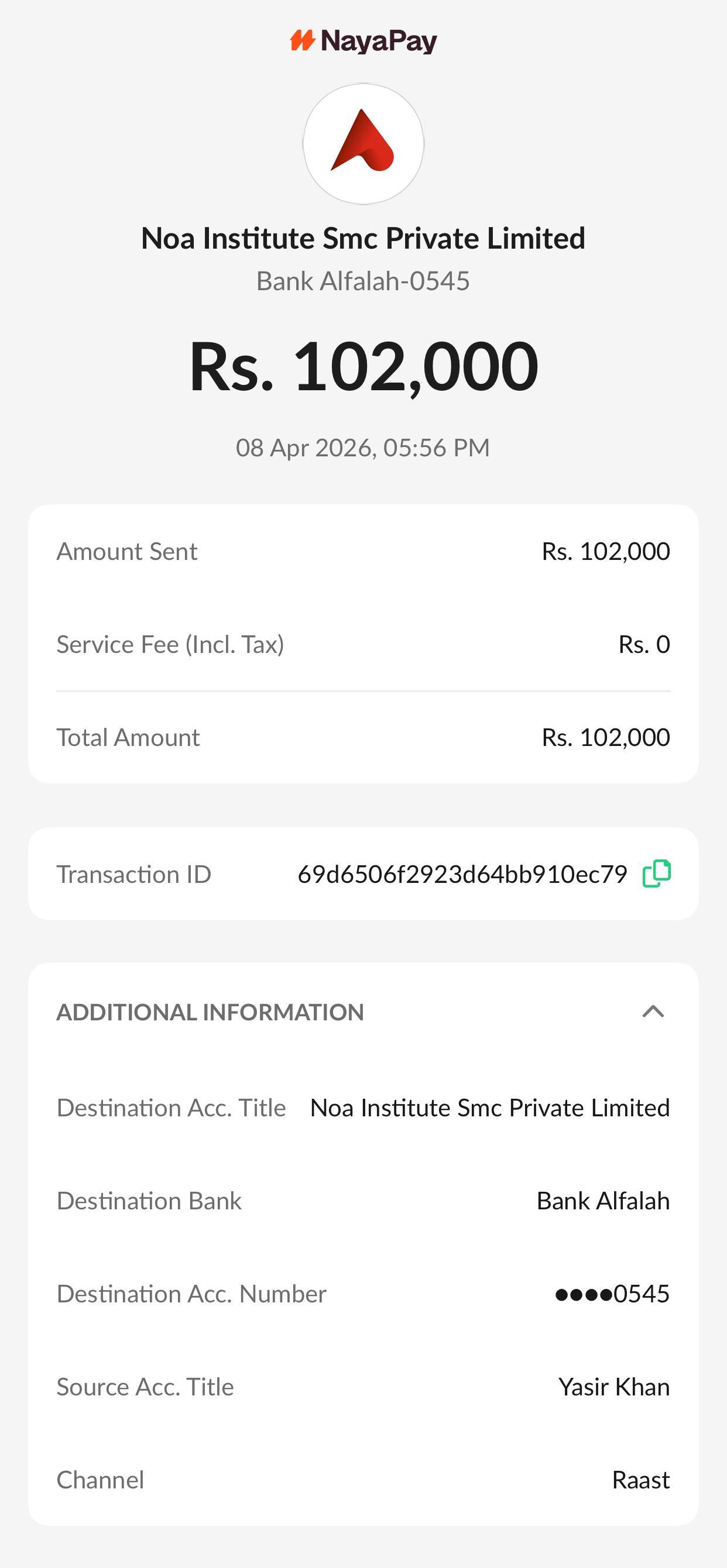Viewport: 727px width, 1568px height.
Task: Tap the Transaction ID label
Action: tap(134, 874)
